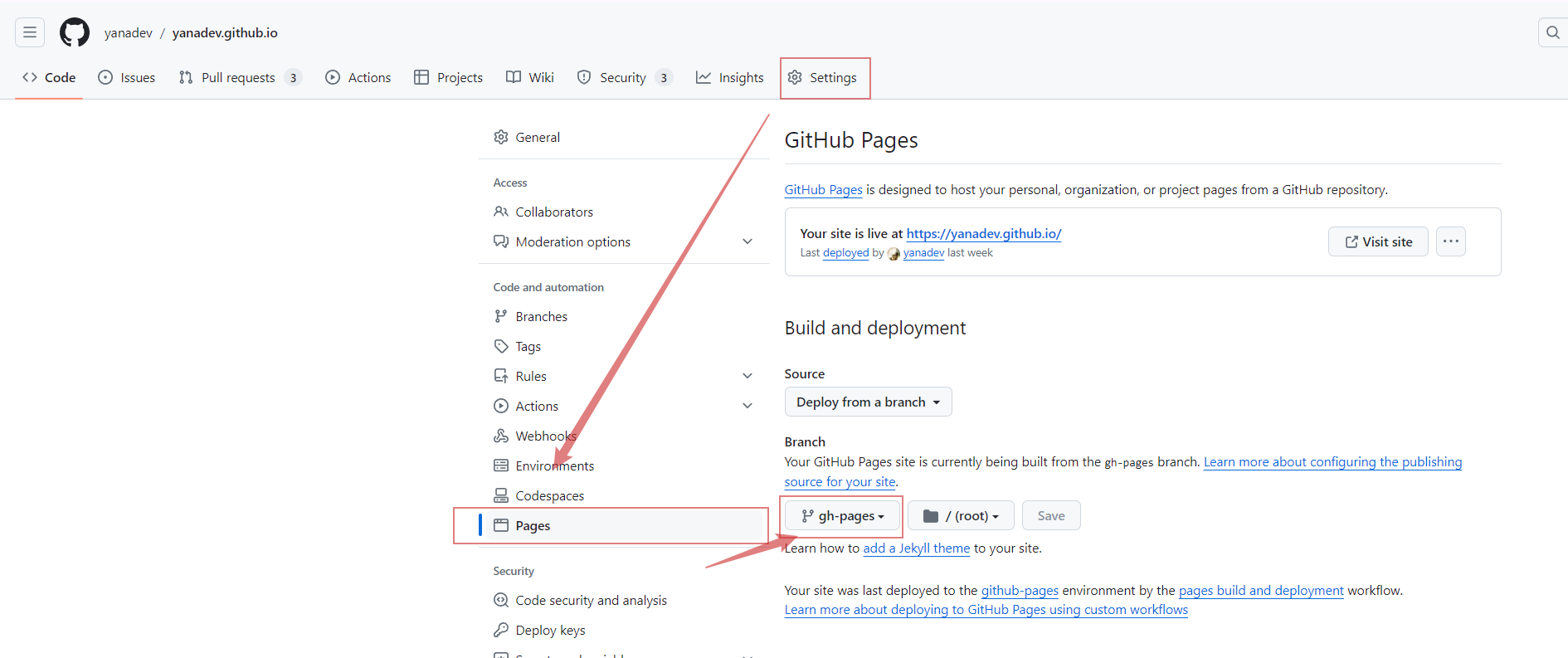Click the GitHub octocat logo
The width and height of the screenshot is (1568, 658).
[75, 32]
